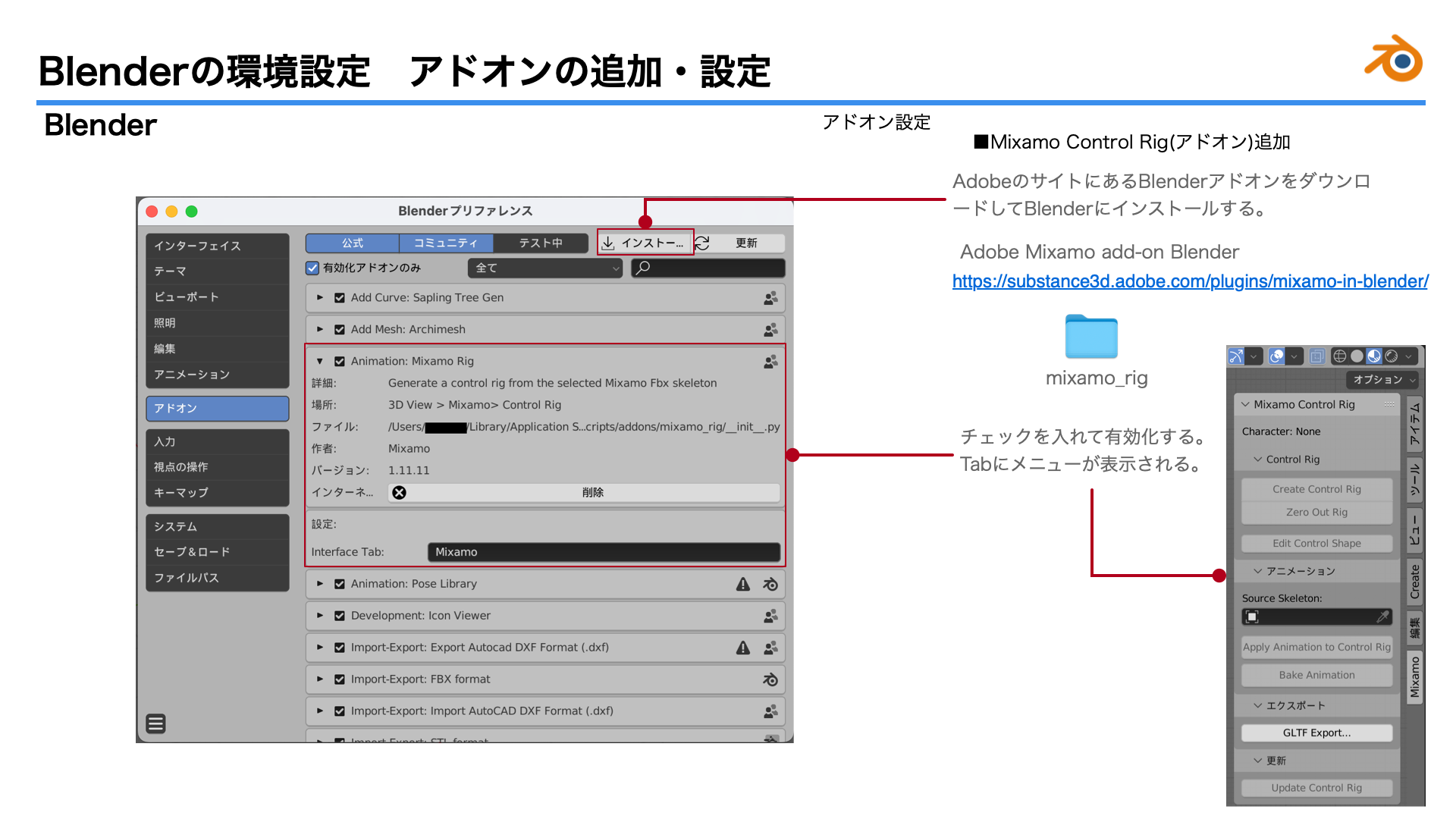Screen dimensions: 1456x819
Task: Click the community icon on Sapling Tree Gen
Action: [x=770, y=298]
